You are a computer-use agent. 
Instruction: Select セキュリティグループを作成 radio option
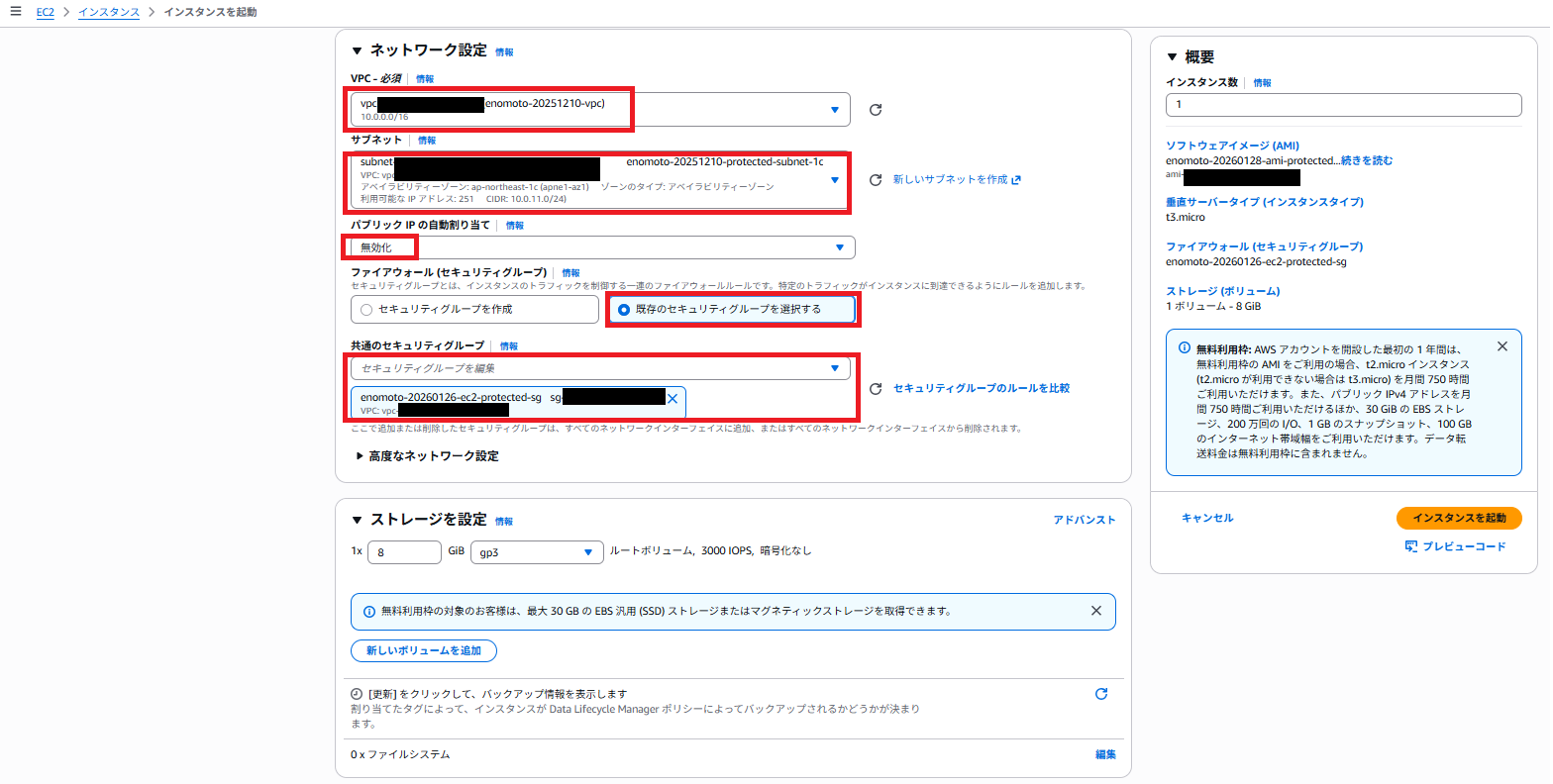(367, 310)
